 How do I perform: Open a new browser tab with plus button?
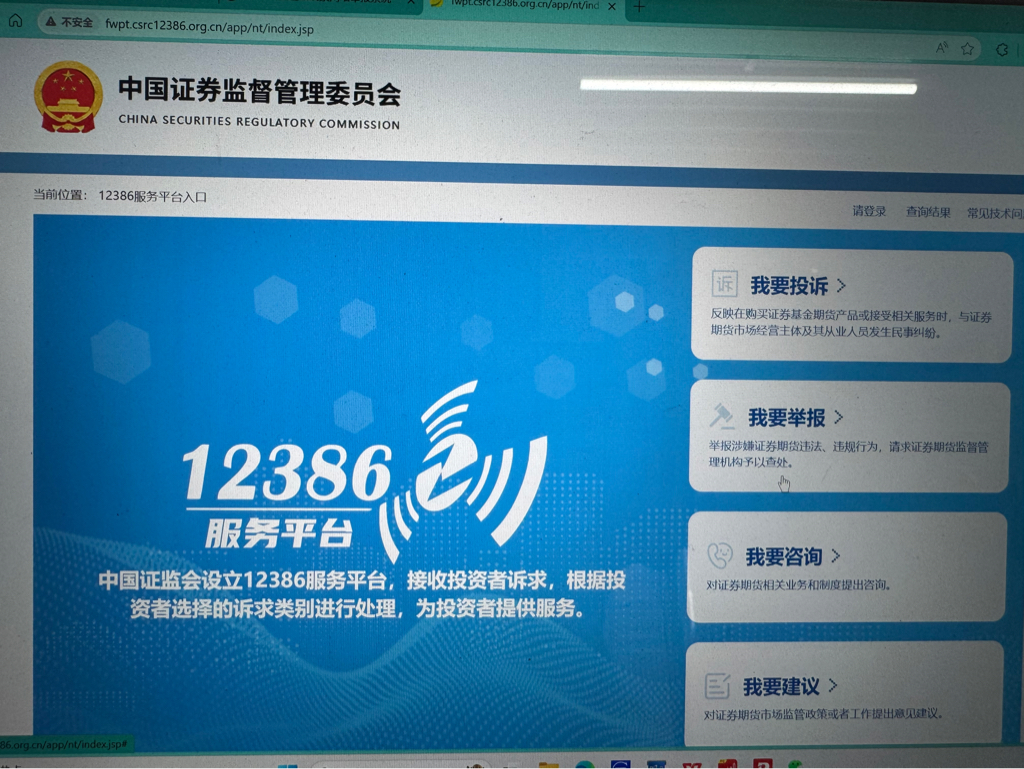click(x=640, y=7)
